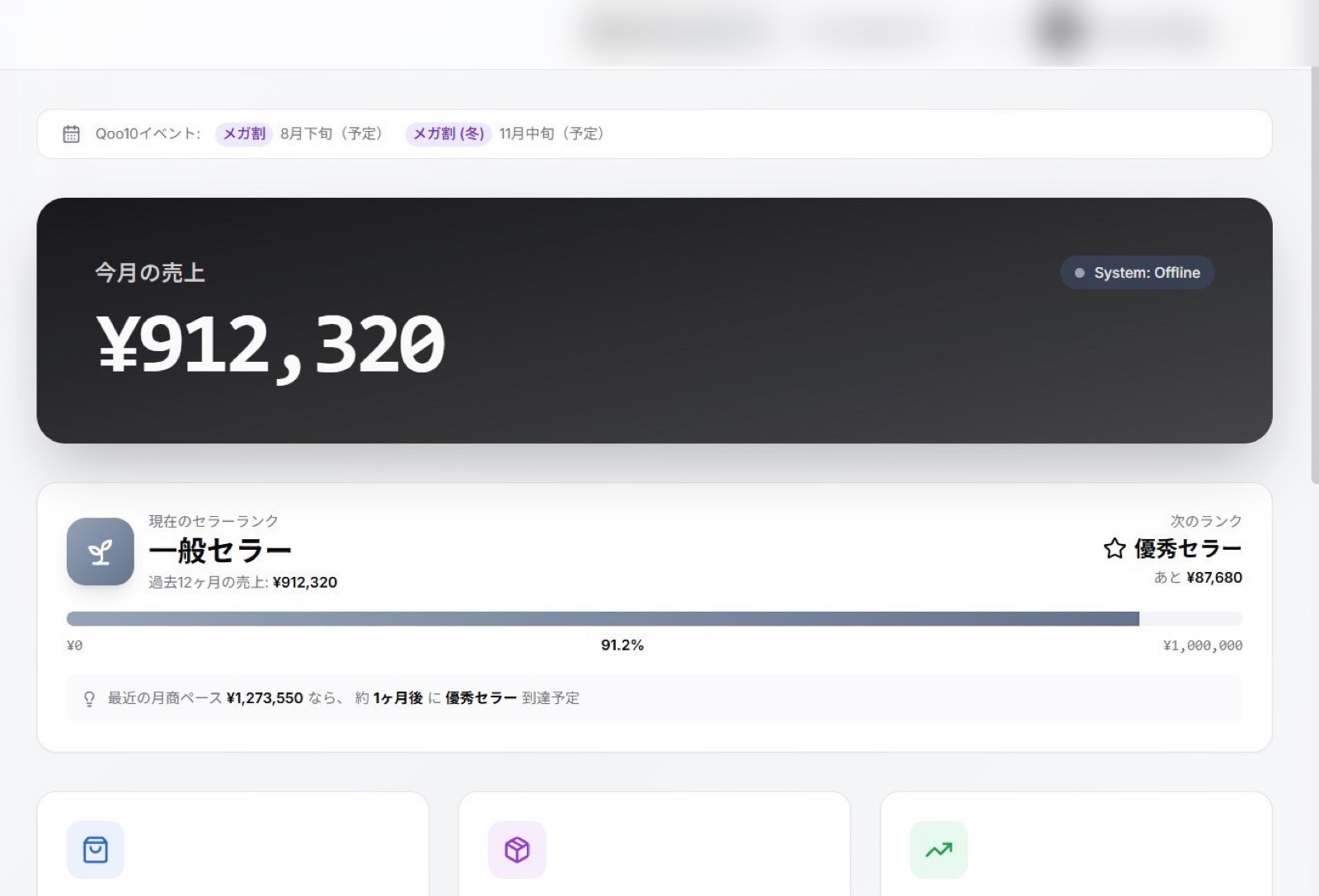This screenshot has height=896, width=1319.
Task: Click the seller rank progress bar
Action: click(x=655, y=619)
